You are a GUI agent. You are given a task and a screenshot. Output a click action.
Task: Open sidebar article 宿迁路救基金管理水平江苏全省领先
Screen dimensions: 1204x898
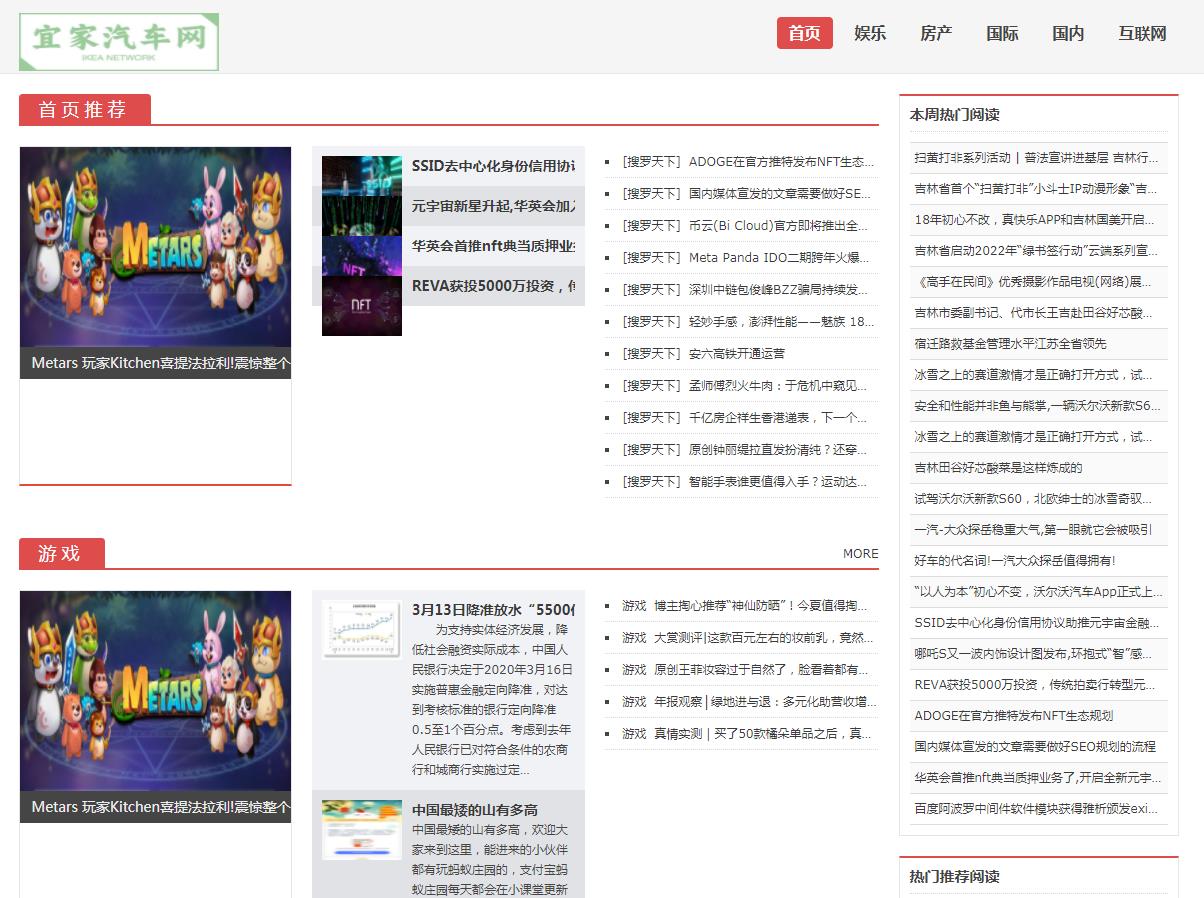(x=1010, y=343)
